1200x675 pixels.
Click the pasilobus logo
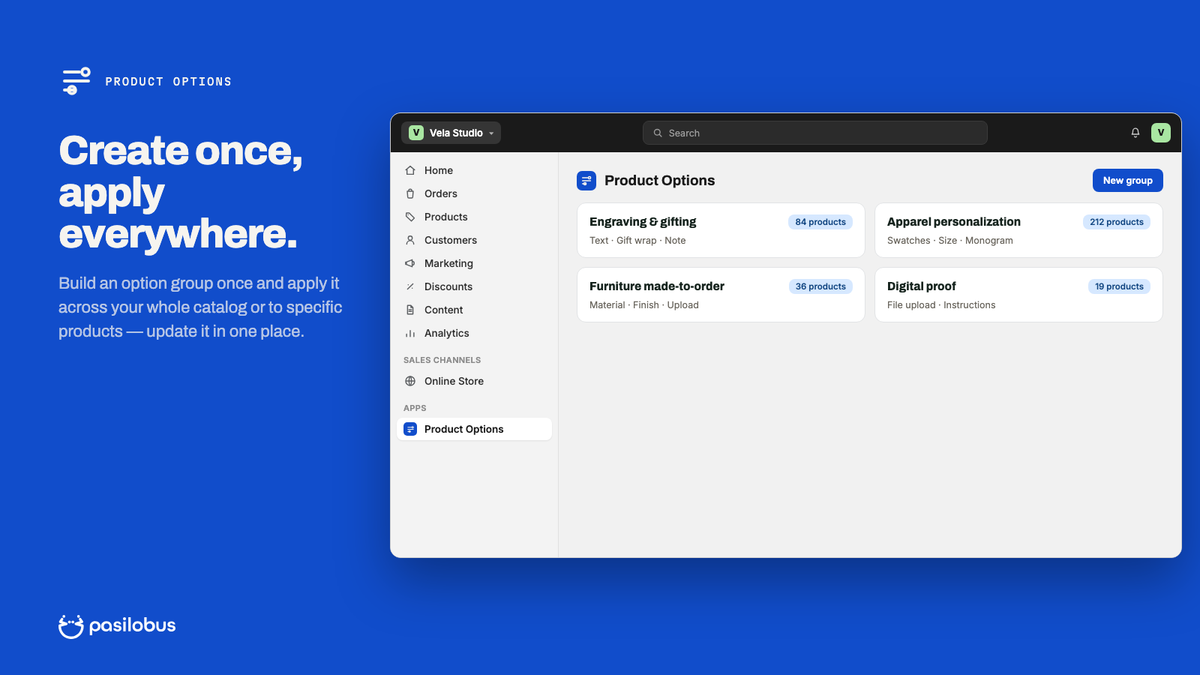117,626
